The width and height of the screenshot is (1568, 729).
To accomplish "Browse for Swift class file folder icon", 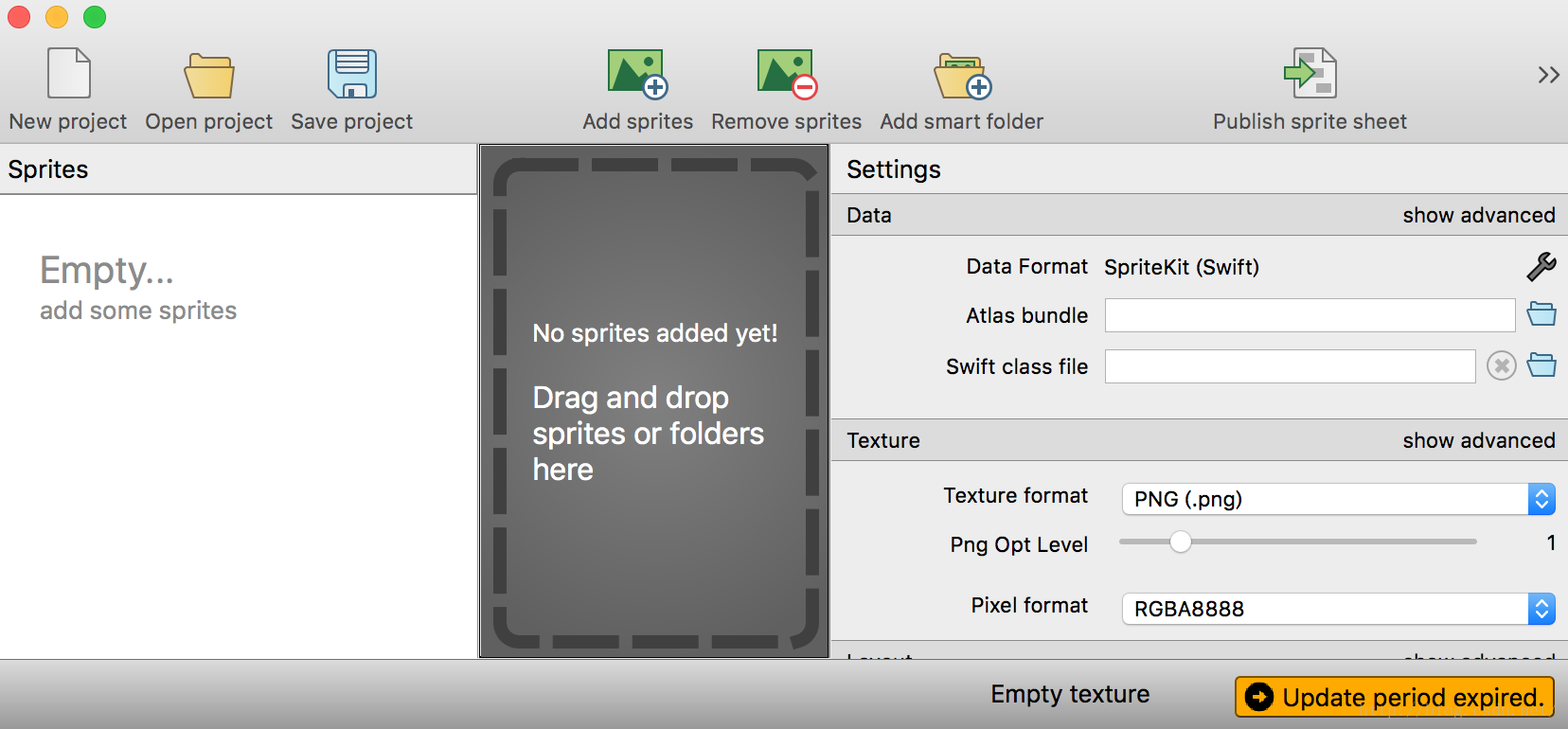I will tap(1541, 365).
